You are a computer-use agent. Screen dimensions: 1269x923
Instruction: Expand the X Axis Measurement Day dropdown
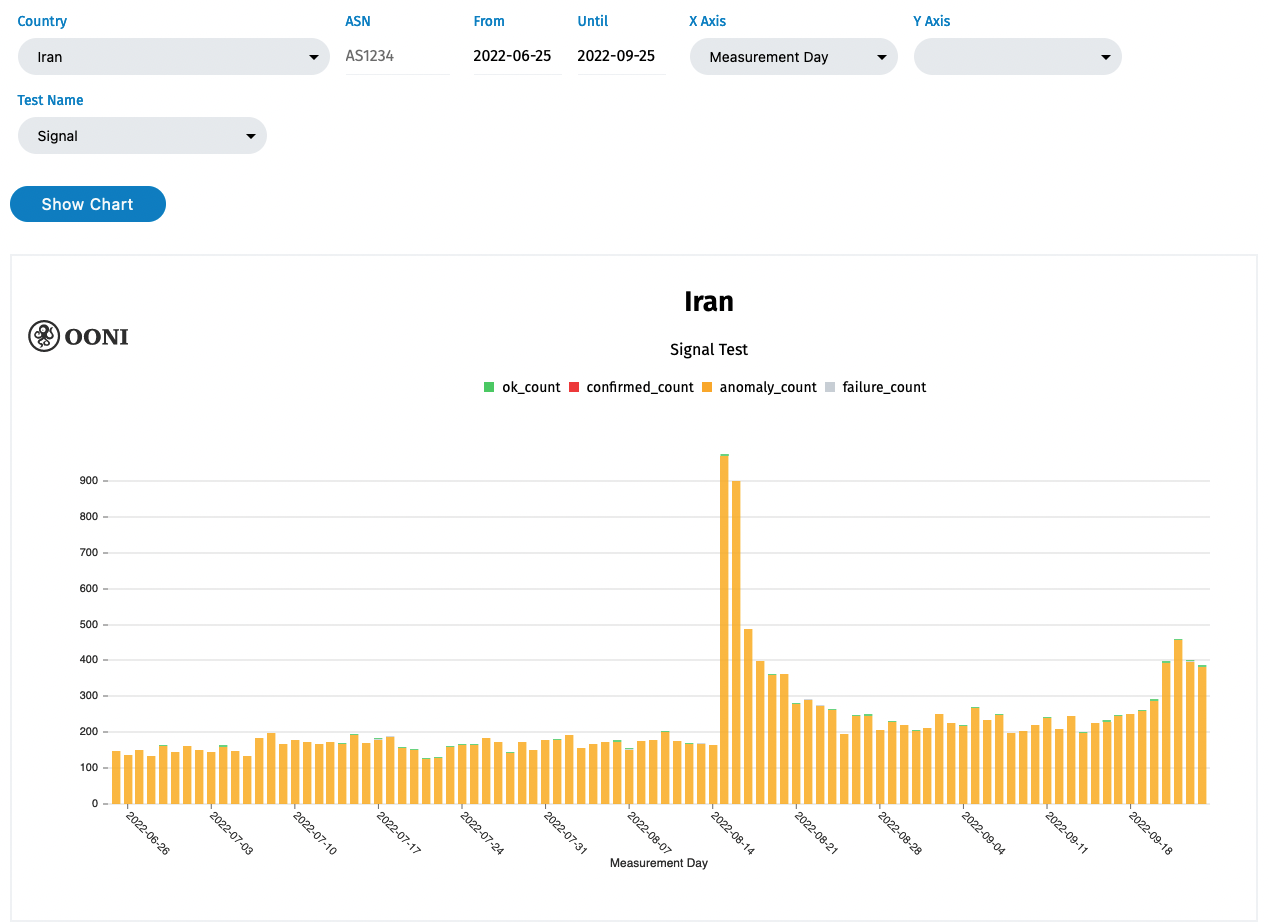793,57
